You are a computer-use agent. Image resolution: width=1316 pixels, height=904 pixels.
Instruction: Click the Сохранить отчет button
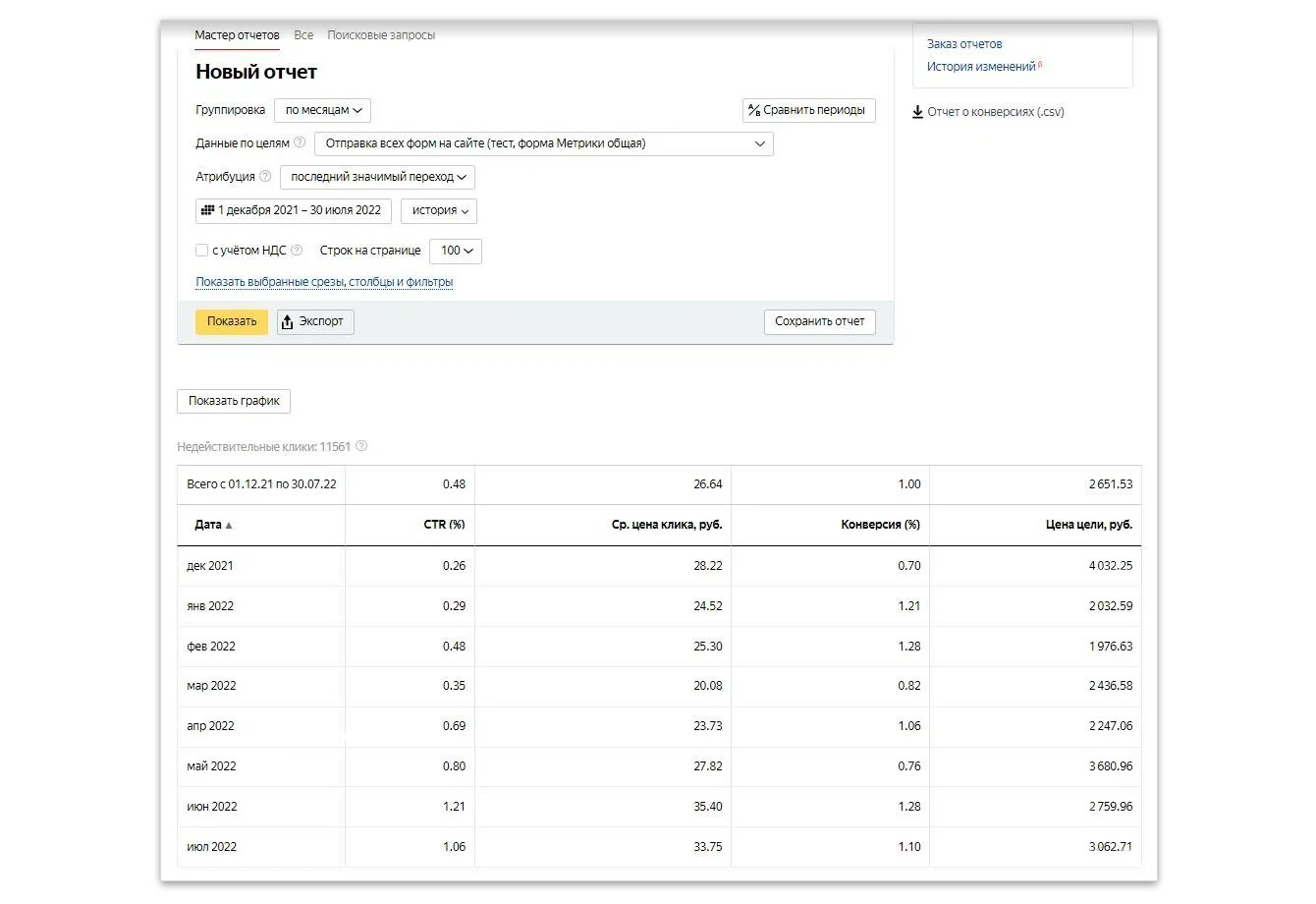819,321
